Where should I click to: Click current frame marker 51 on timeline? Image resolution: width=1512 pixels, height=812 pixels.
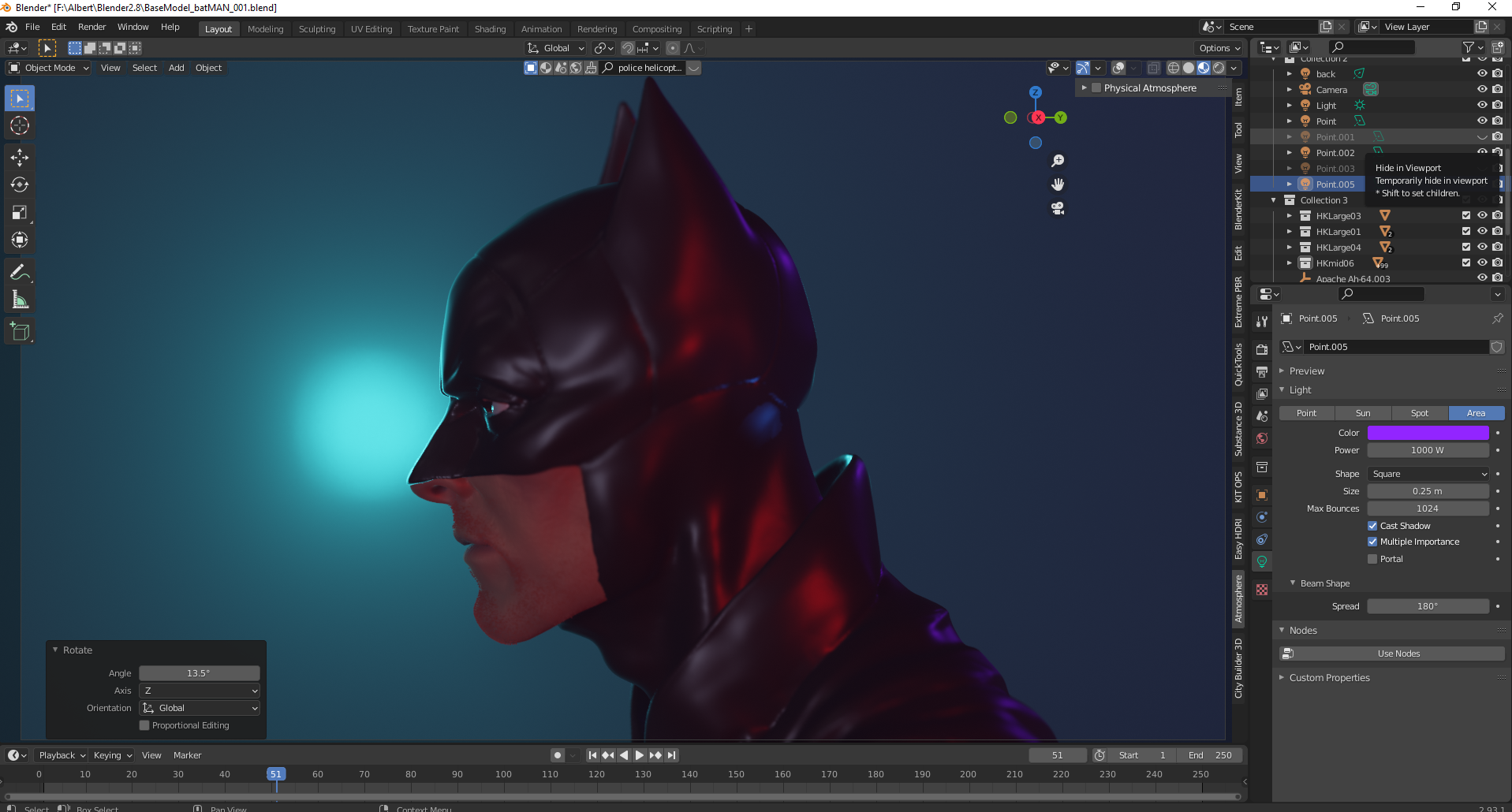coord(276,774)
